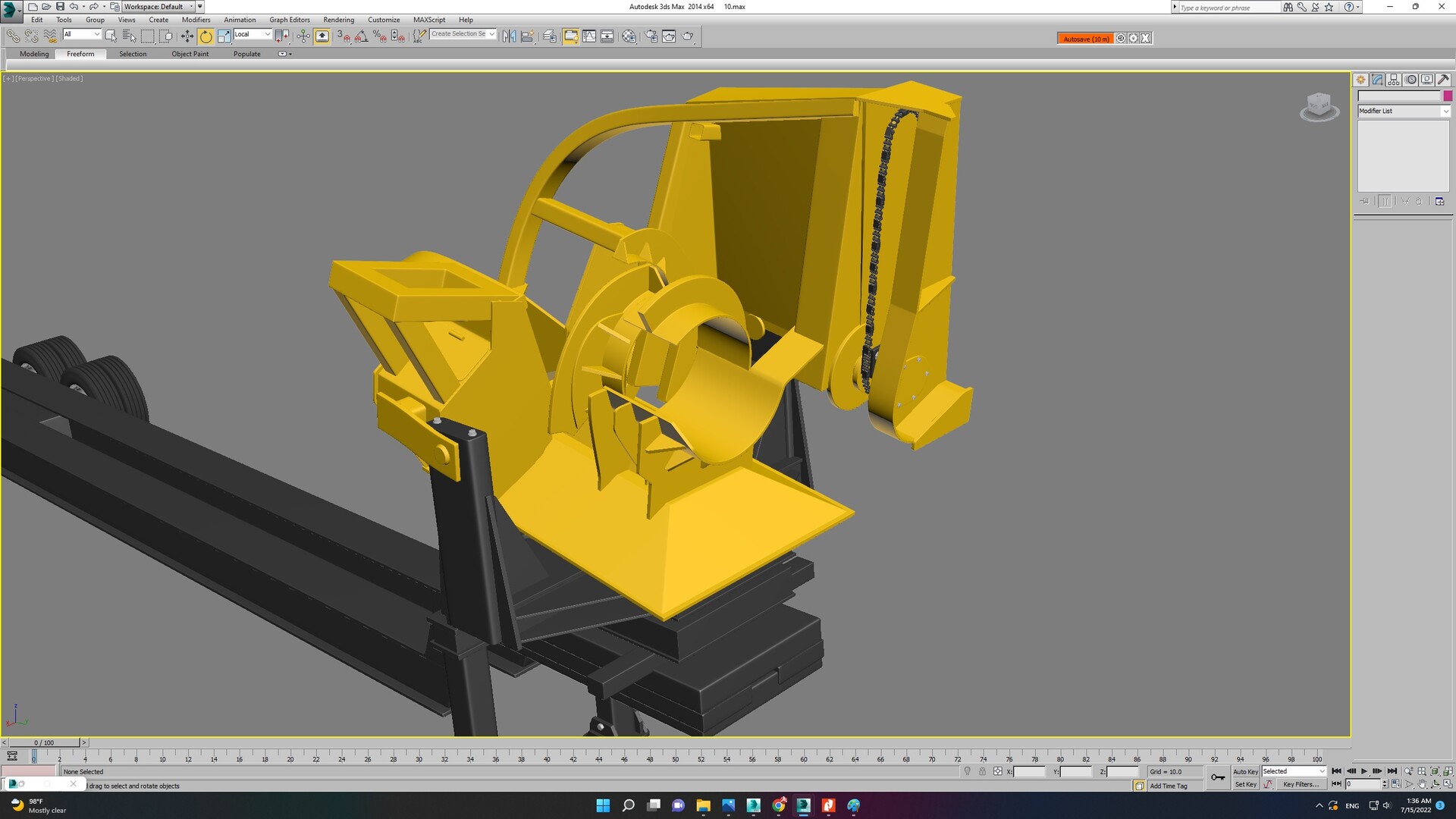Render the scene with the teapot icon
This screenshot has height=819, width=1456.
689,36
